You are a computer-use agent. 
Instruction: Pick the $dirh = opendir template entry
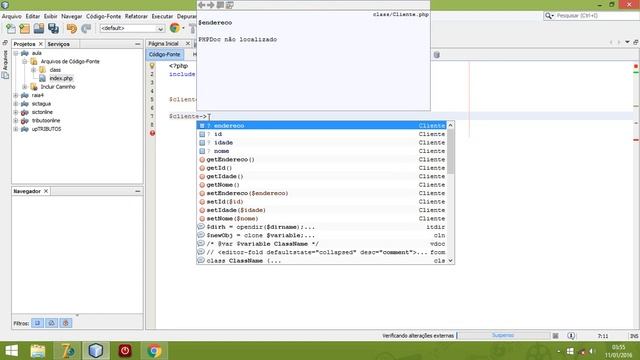point(322,227)
